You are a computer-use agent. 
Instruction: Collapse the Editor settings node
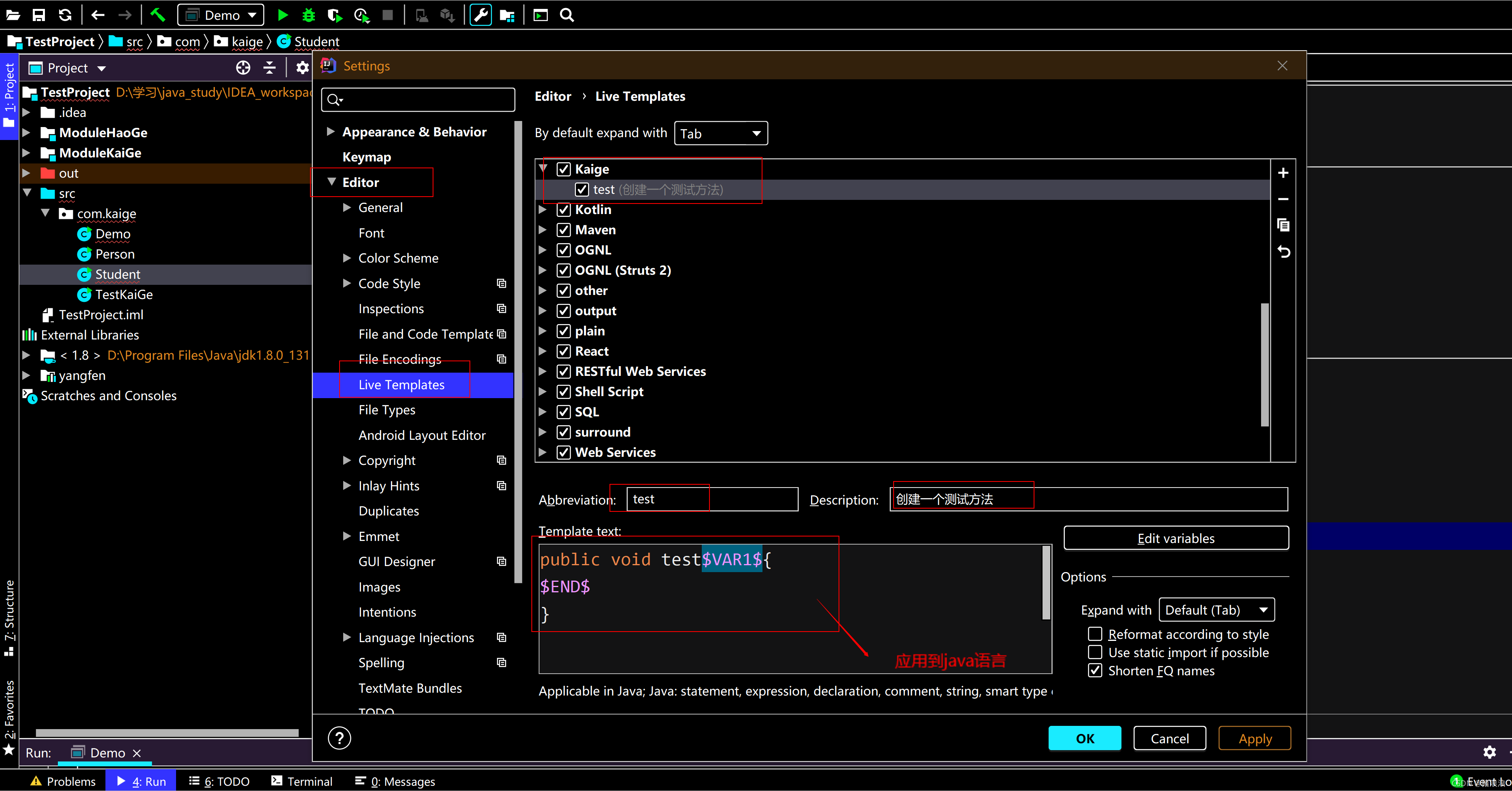click(x=331, y=182)
